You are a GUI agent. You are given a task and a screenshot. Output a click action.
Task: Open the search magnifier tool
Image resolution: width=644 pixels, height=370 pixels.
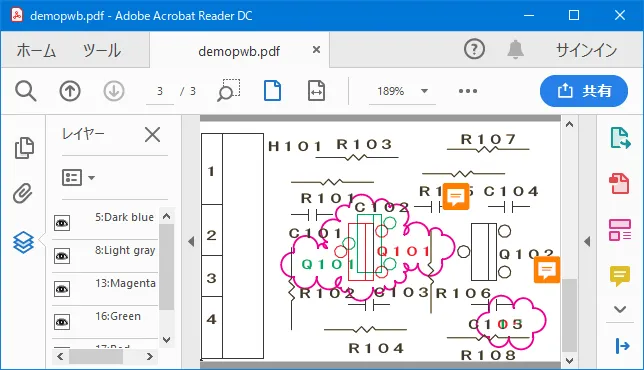point(26,91)
